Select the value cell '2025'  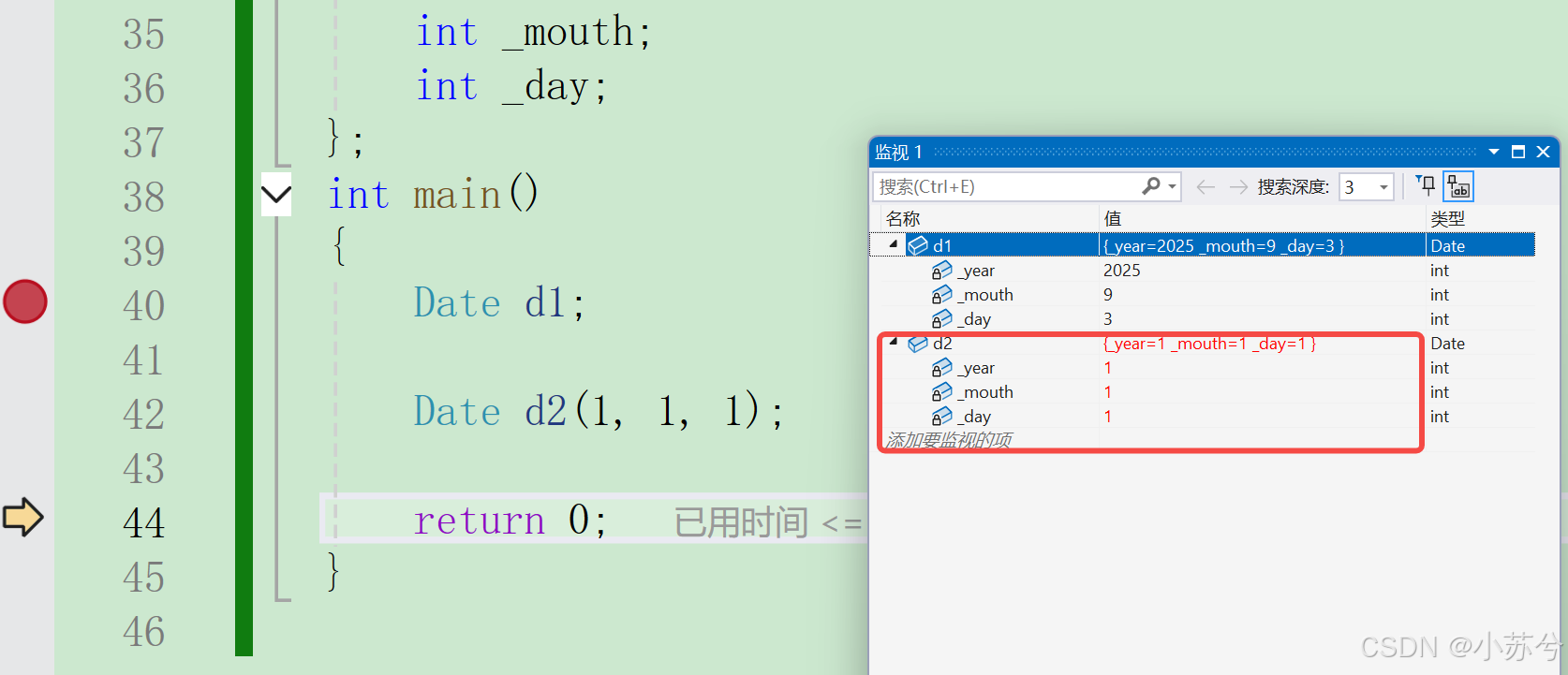click(x=1122, y=271)
